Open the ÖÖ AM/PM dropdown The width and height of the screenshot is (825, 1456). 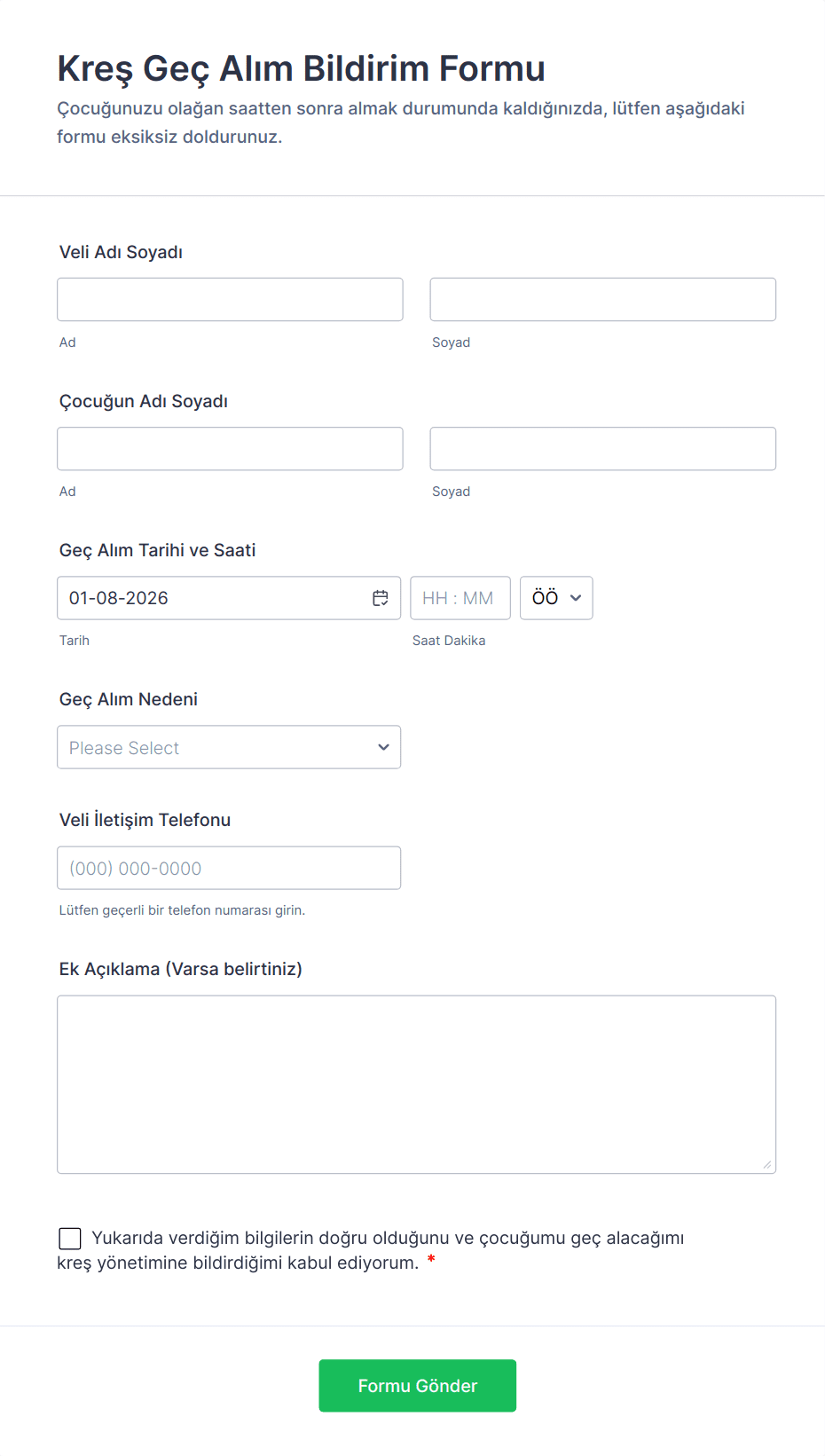pos(556,598)
